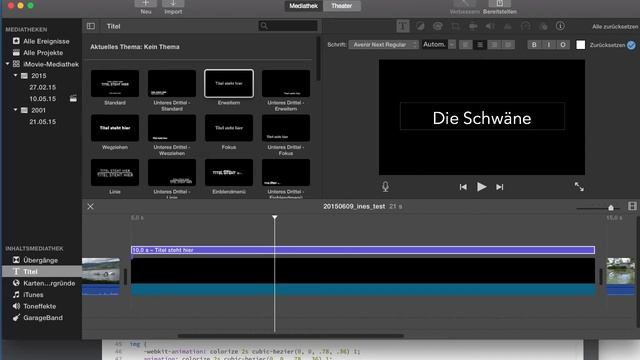Click the Bereitstellen share icon
This screenshot has height=360, width=640.
coord(500,4)
